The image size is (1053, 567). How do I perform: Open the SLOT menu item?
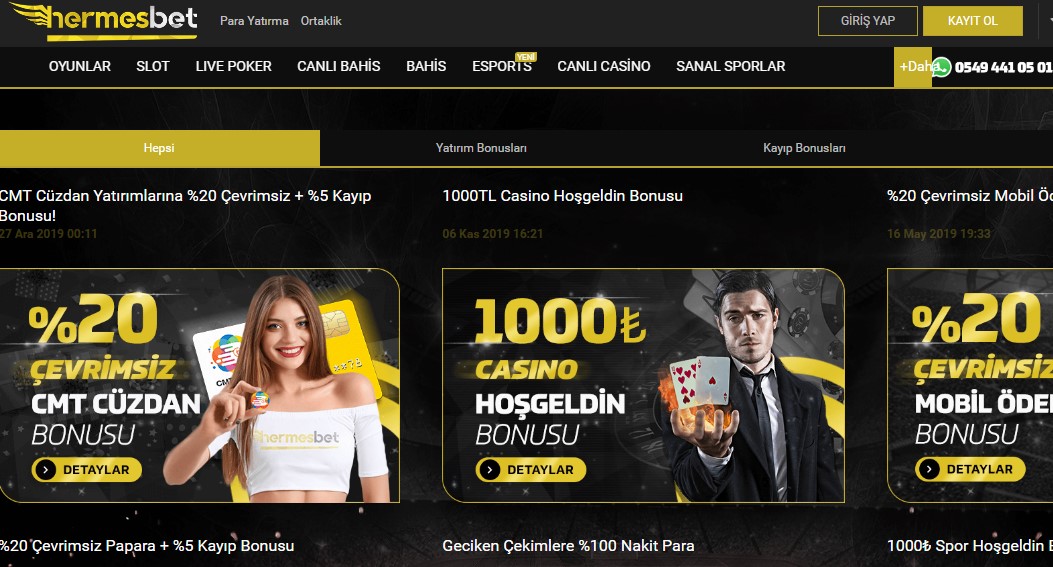pyautogui.click(x=152, y=67)
